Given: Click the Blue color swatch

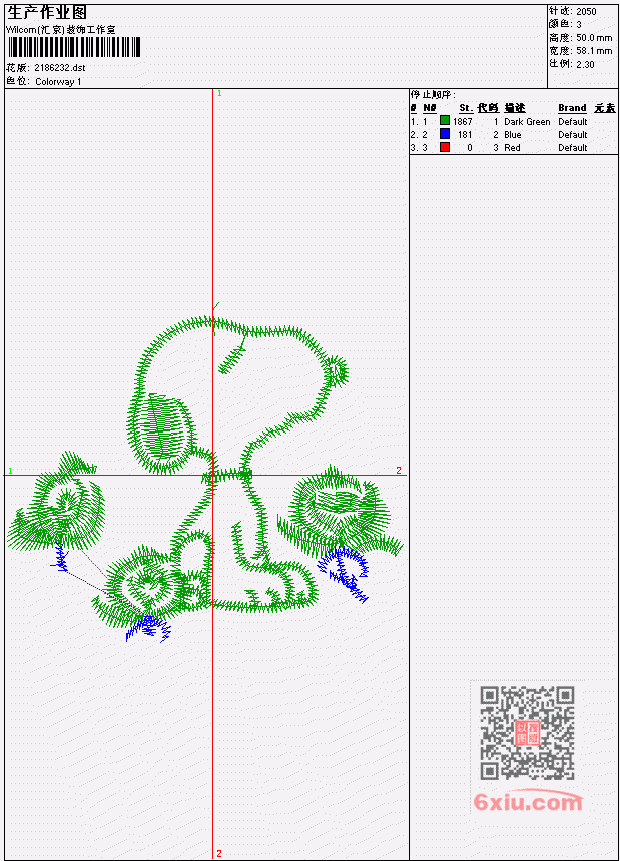Looking at the screenshot, I should (x=445, y=134).
